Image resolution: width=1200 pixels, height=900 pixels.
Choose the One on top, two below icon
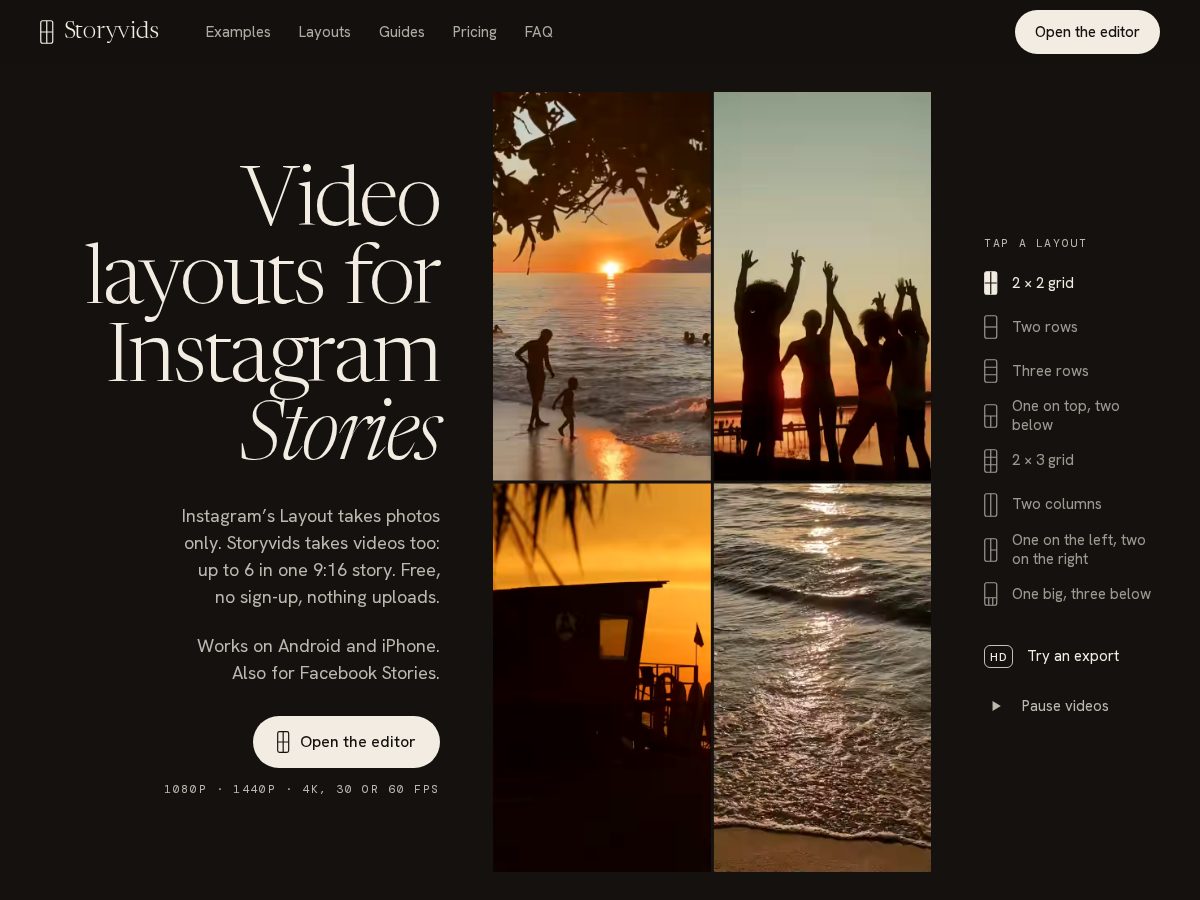point(991,416)
